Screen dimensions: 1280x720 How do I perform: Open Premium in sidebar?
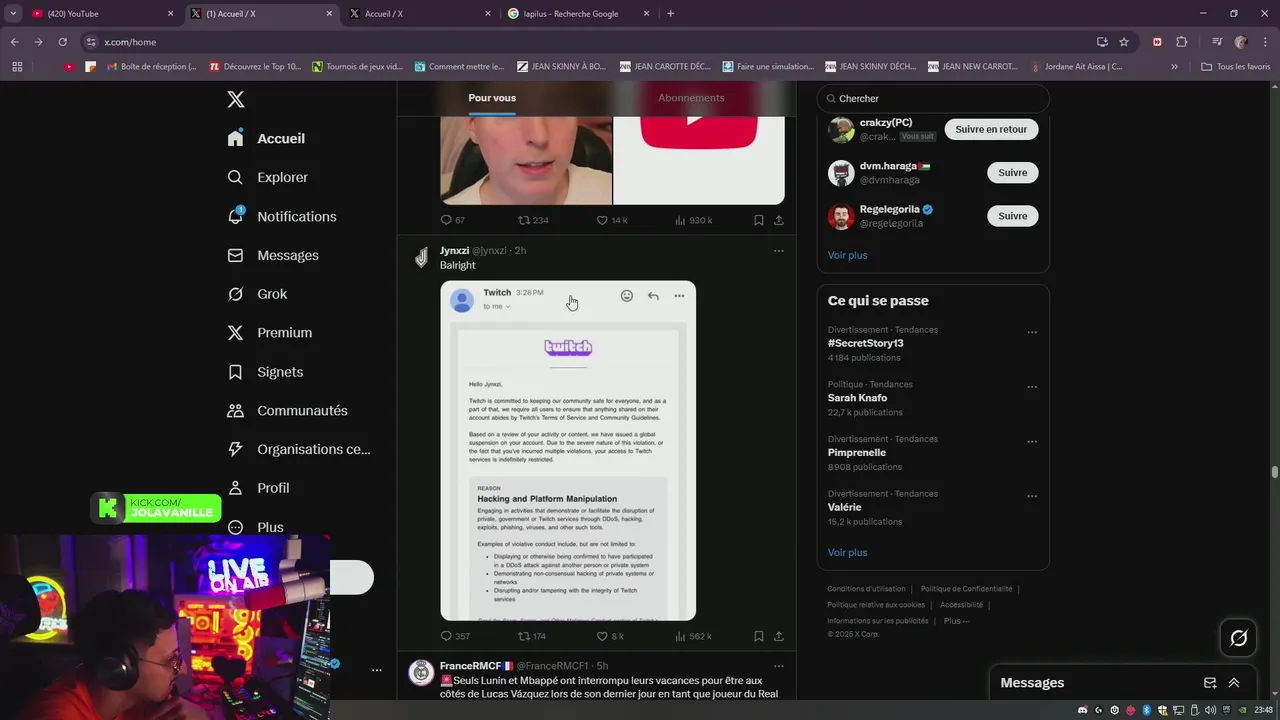tap(269, 333)
